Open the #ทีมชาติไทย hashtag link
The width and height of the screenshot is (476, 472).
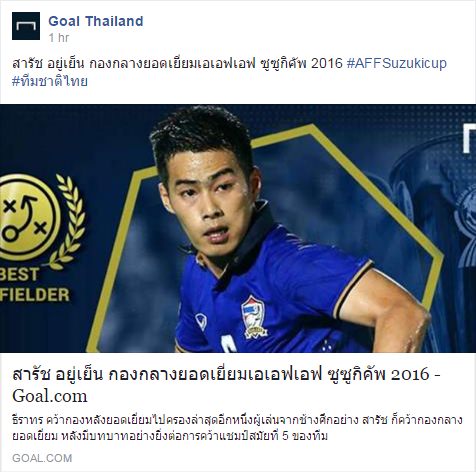[x=50, y=82]
